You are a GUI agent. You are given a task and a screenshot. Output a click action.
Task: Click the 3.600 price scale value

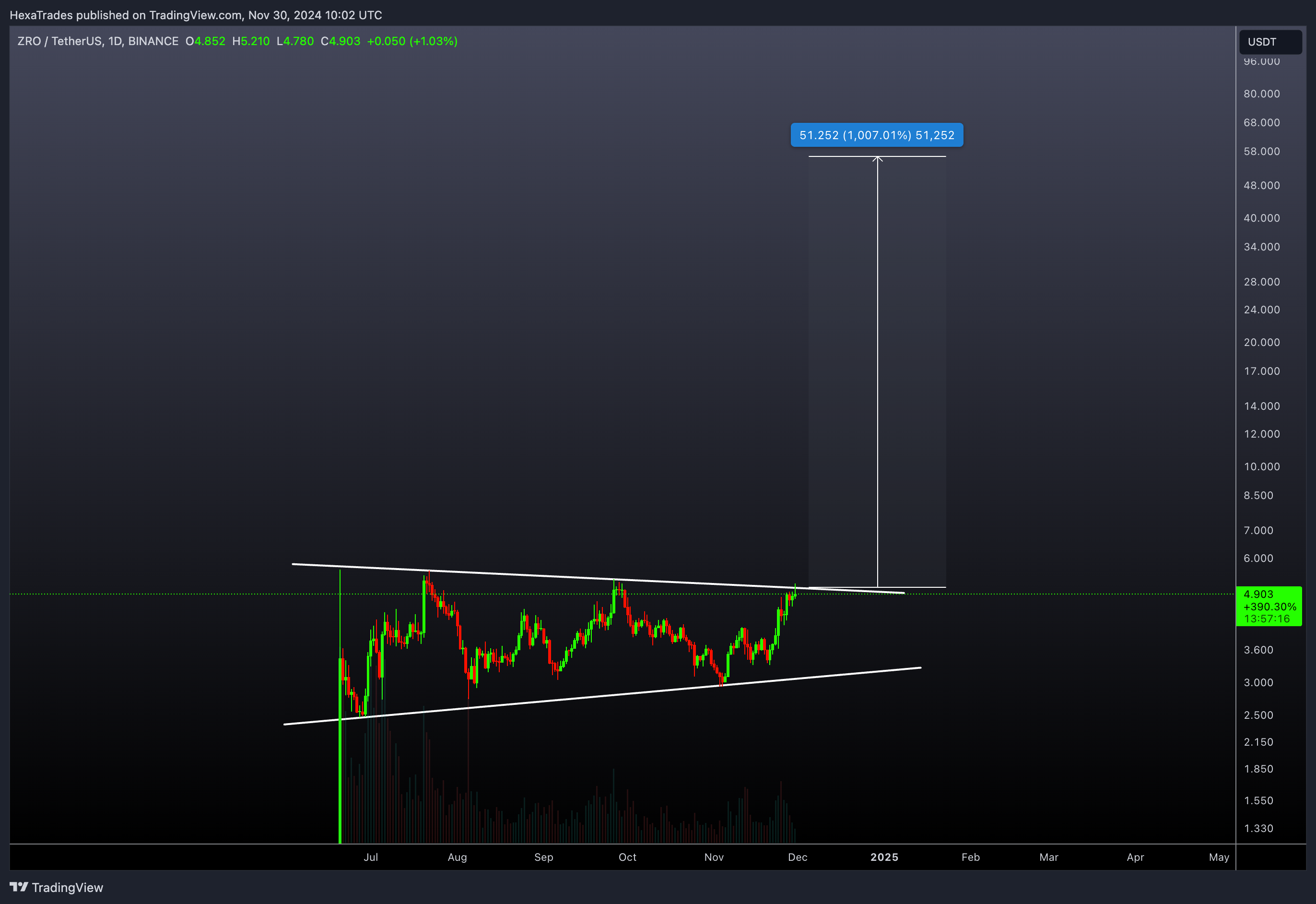[x=1258, y=650]
